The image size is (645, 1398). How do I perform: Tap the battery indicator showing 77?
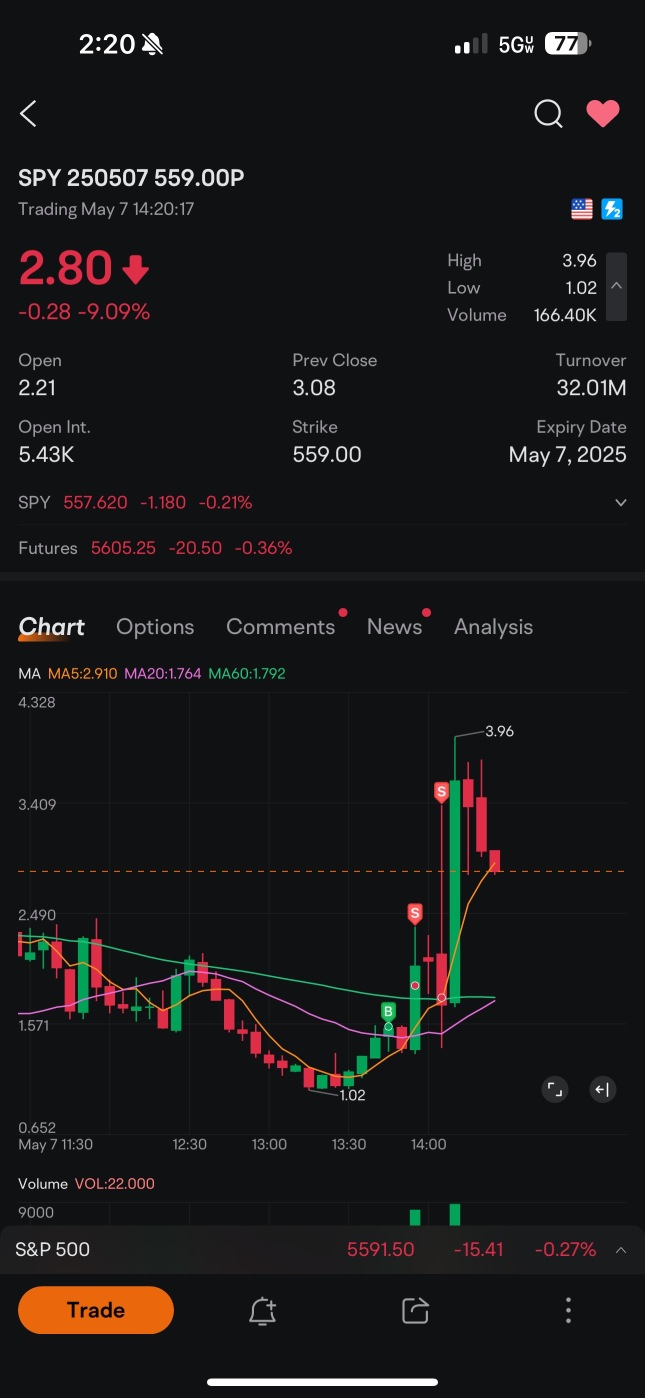coord(568,44)
